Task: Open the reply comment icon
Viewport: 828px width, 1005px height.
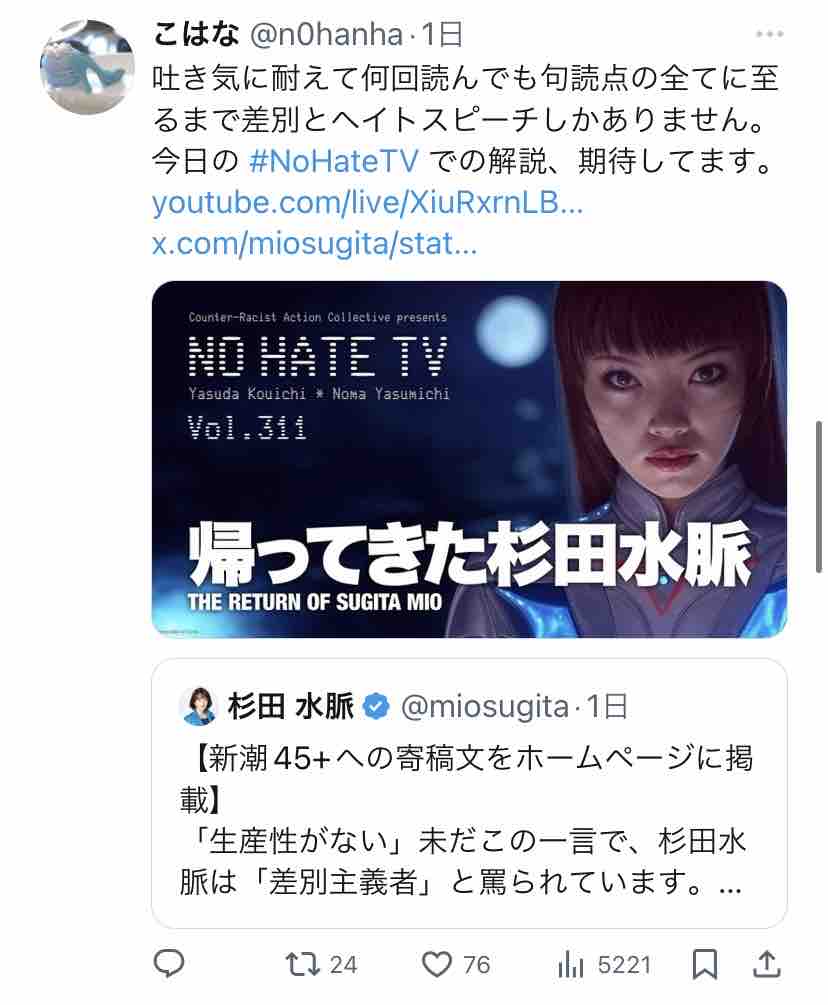Action: (169, 964)
